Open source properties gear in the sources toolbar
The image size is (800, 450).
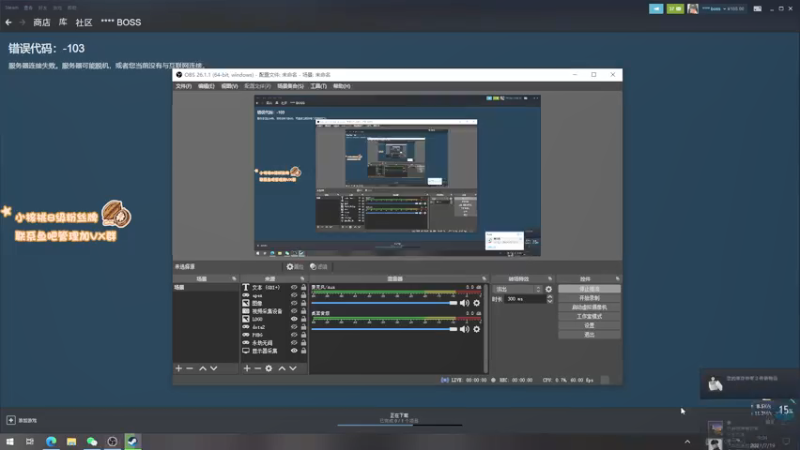tap(268, 368)
